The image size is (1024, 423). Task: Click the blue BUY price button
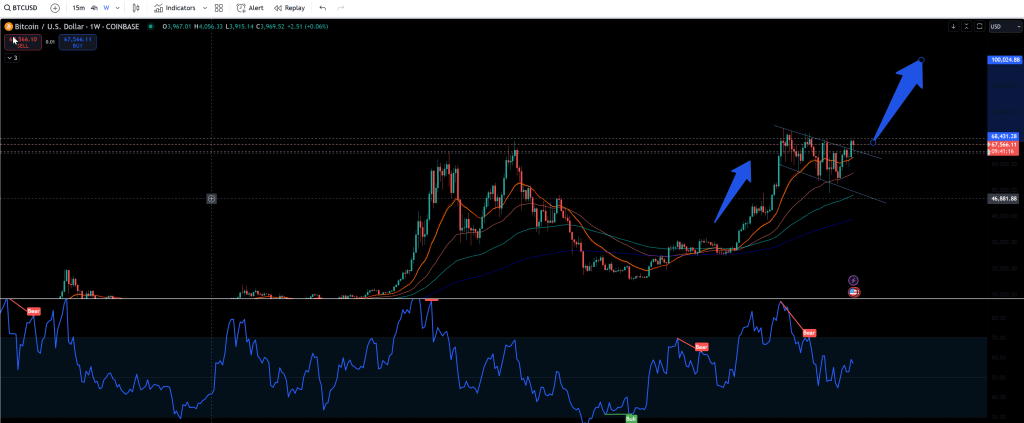[x=78, y=42]
